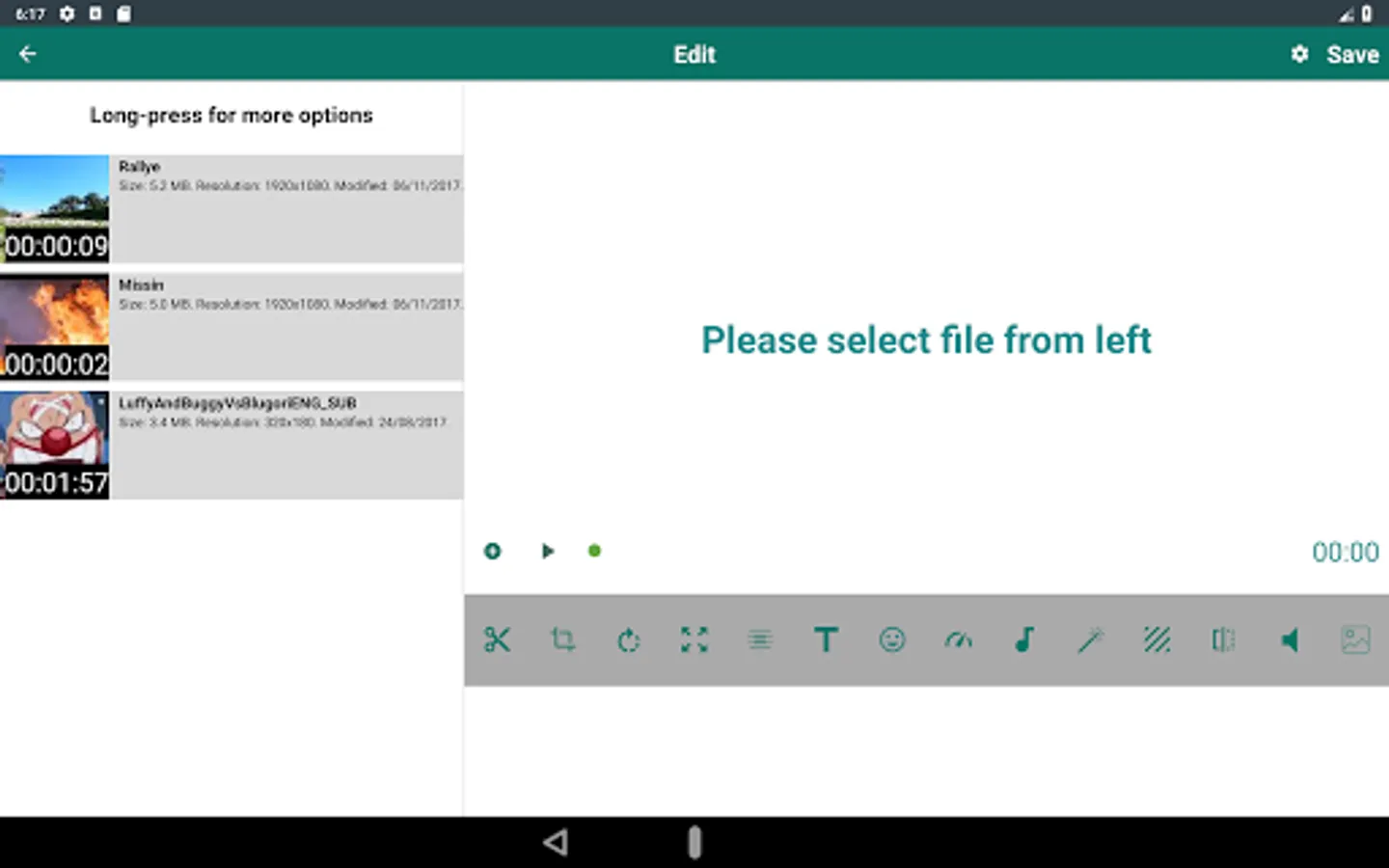
Task: Open the emoji sticker tool
Action: 892,639
